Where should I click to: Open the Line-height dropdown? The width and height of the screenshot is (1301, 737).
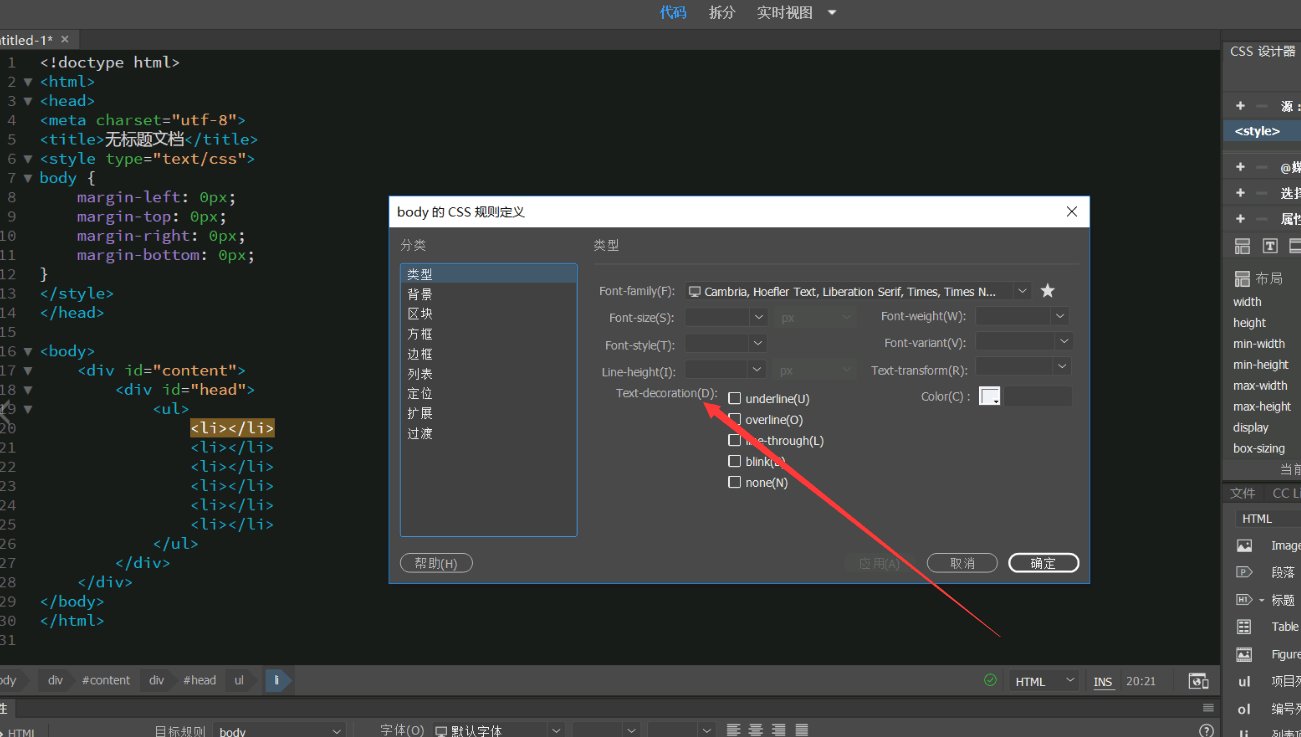(x=758, y=370)
